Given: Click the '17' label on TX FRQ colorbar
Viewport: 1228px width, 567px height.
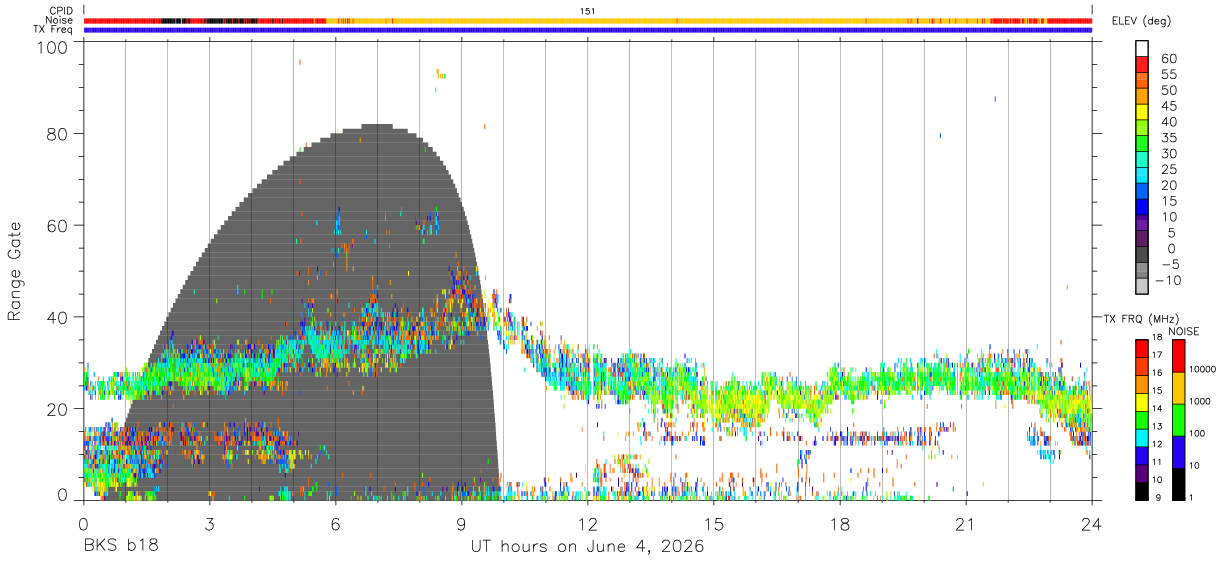Looking at the screenshot, I should tap(1158, 355).
